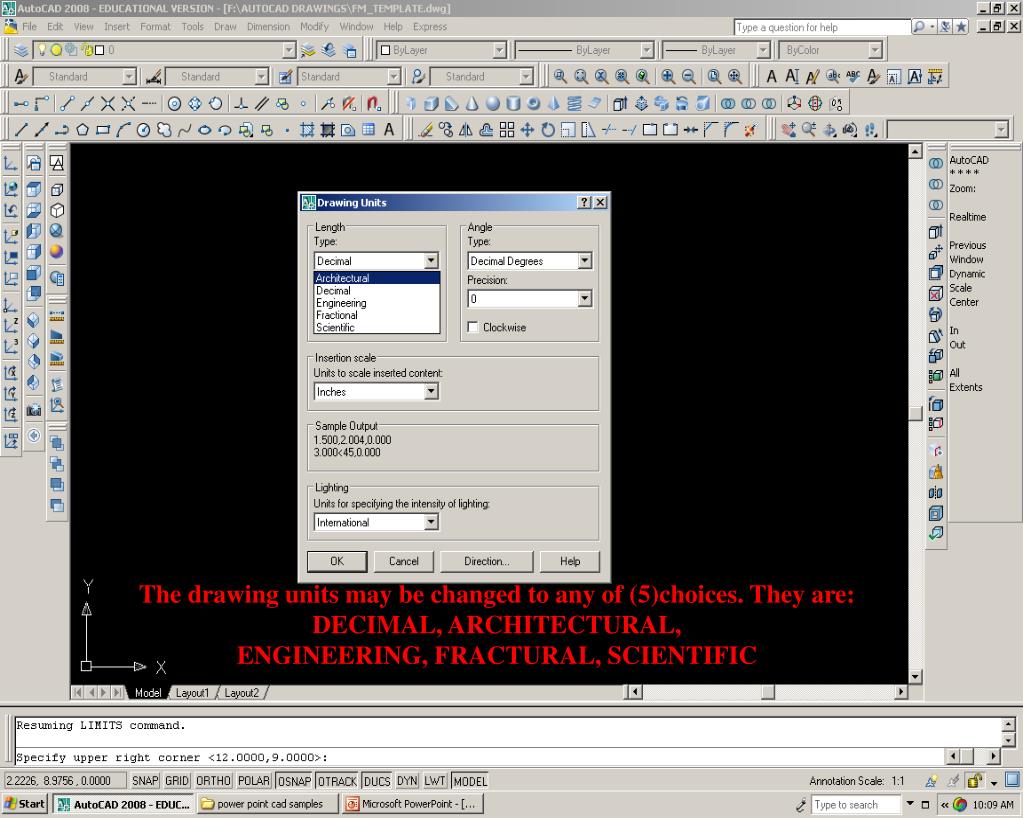The height and width of the screenshot is (818, 1023).
Task: Select the Snap to Center tool
Action: point(174,103)
